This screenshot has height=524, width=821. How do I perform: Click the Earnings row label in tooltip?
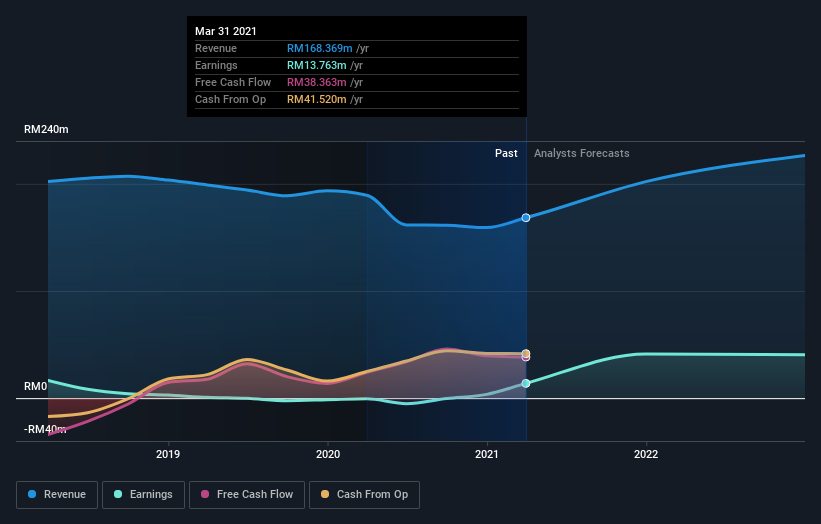(216, 65)
